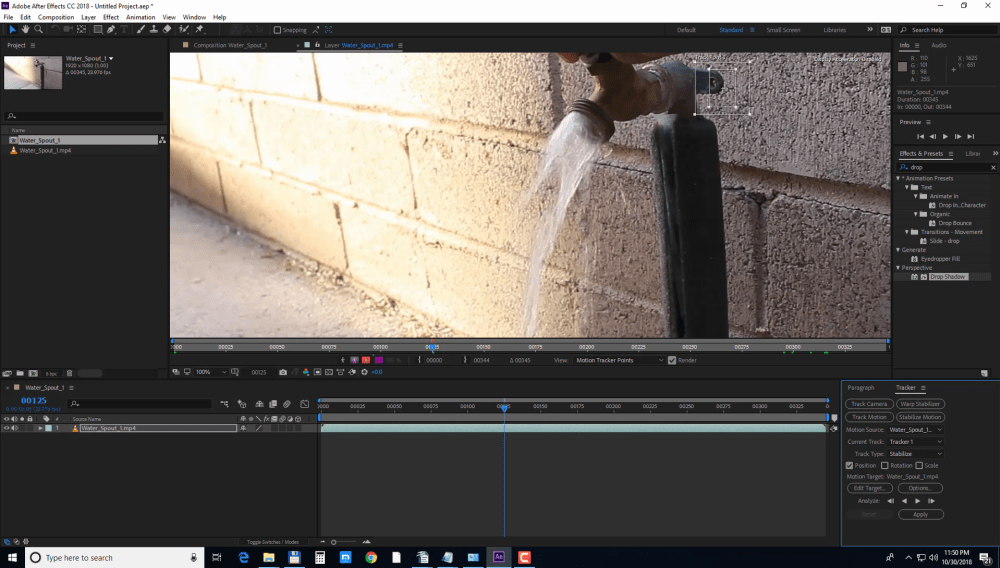
Task: Click the Set In point bracket icon
Action: (x=419, y=360)
